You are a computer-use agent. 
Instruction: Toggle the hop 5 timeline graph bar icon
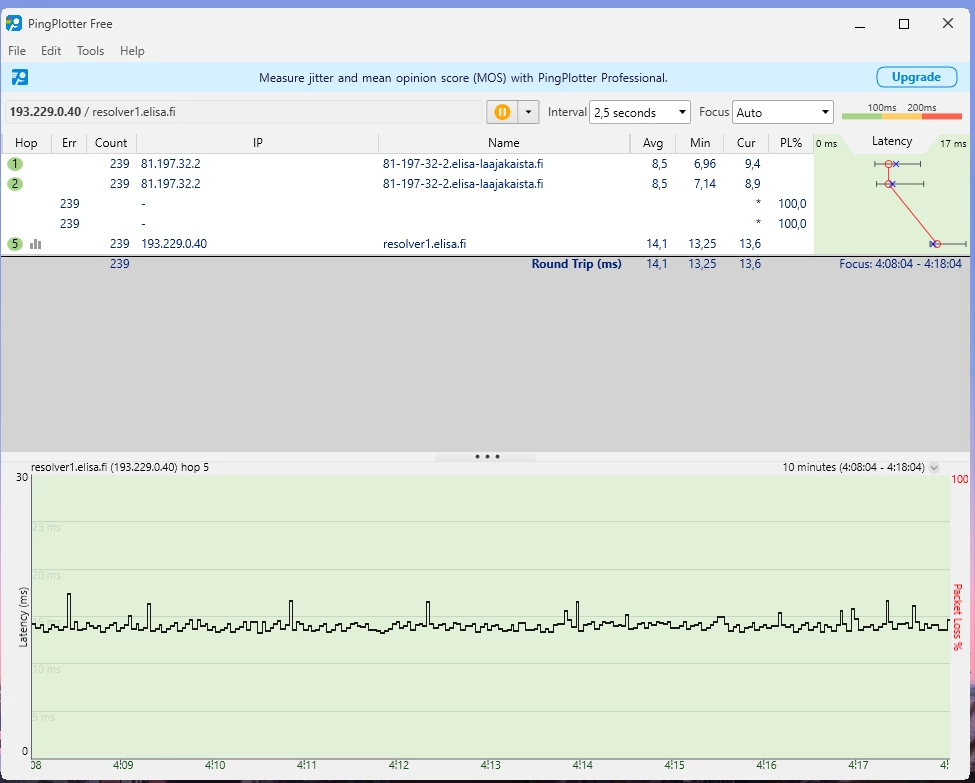click(36, 244)
